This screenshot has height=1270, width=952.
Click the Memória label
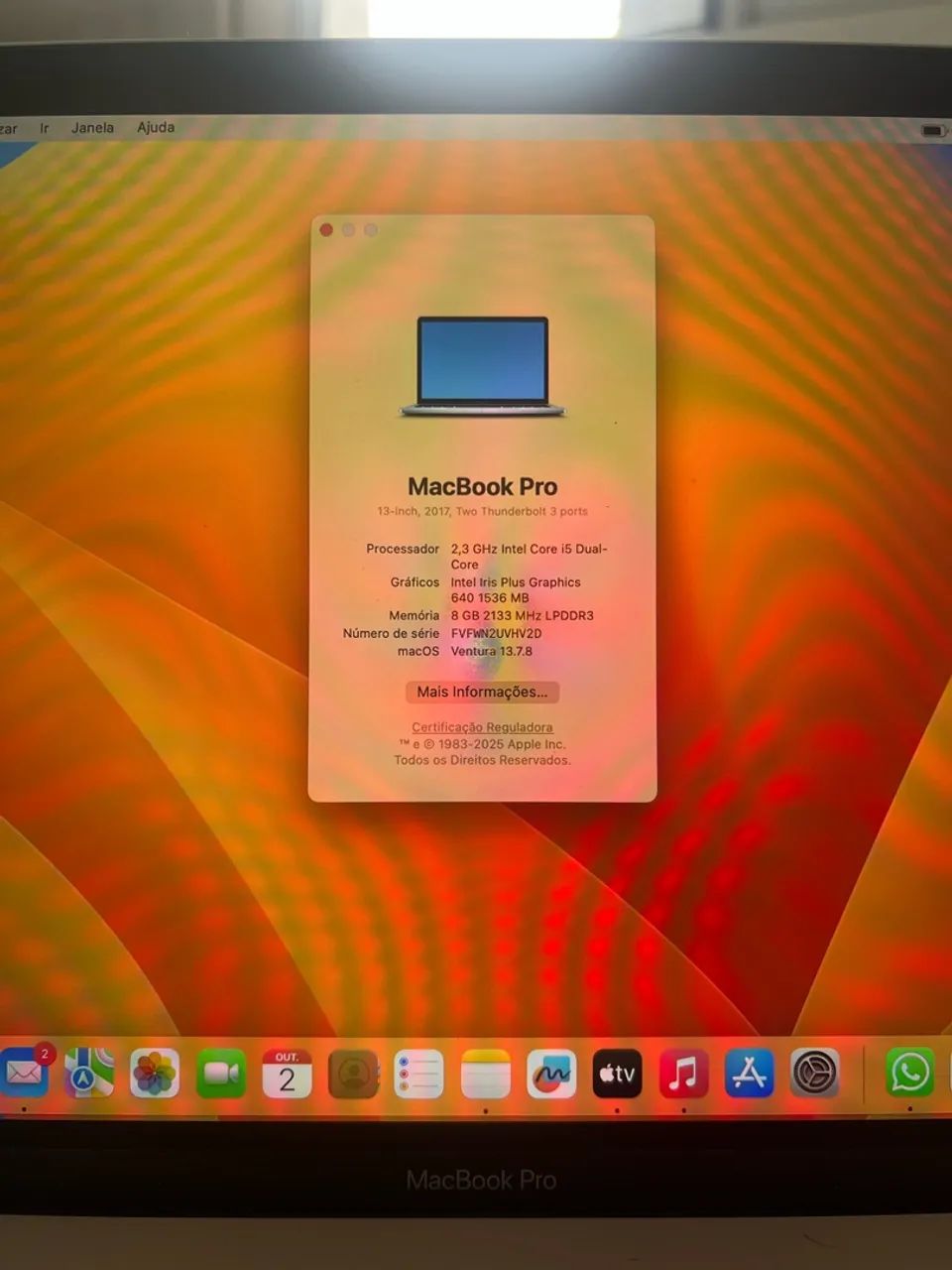pos(414,615)
